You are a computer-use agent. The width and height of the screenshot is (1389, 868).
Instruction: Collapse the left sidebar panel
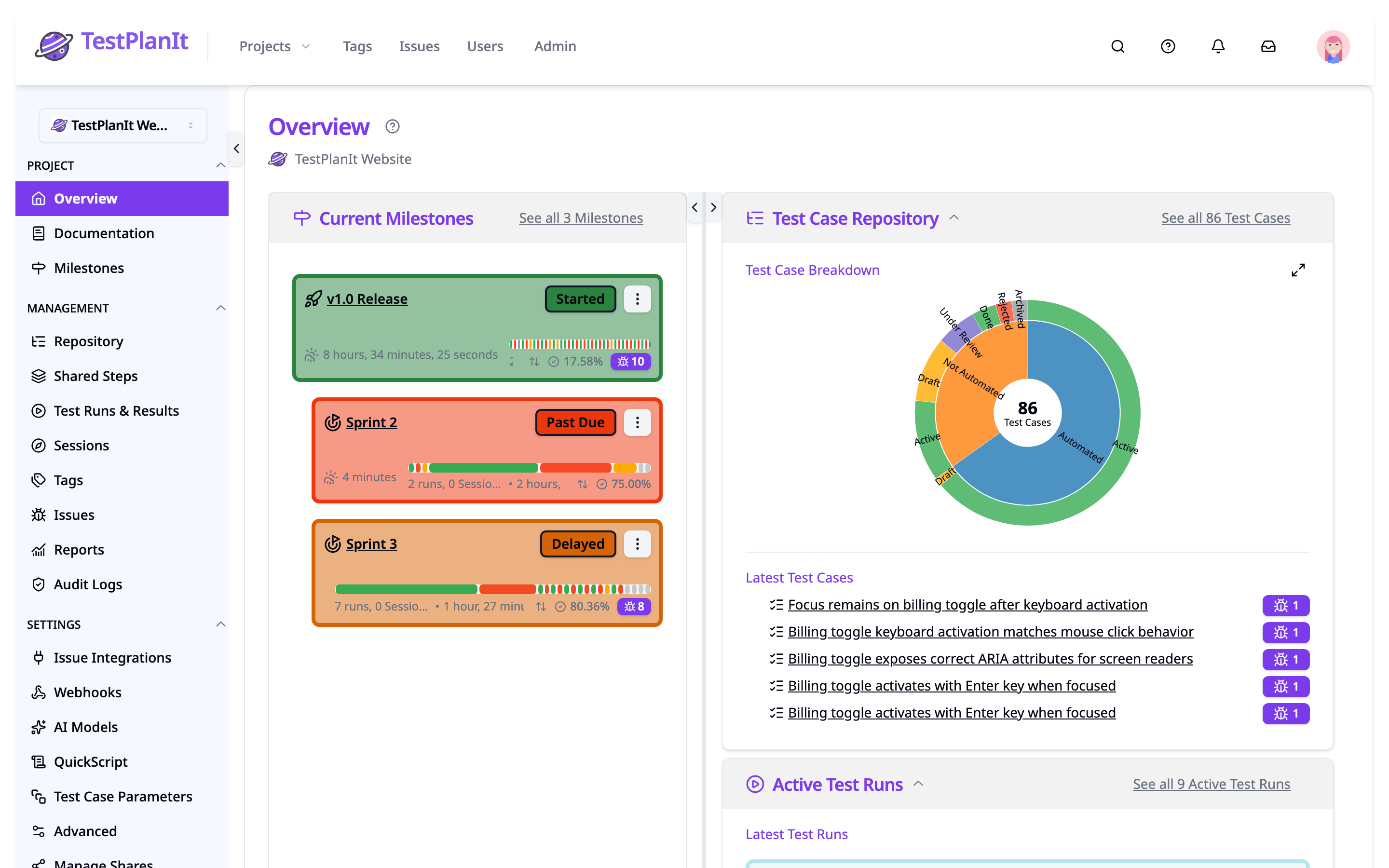(x=236, y=149)
